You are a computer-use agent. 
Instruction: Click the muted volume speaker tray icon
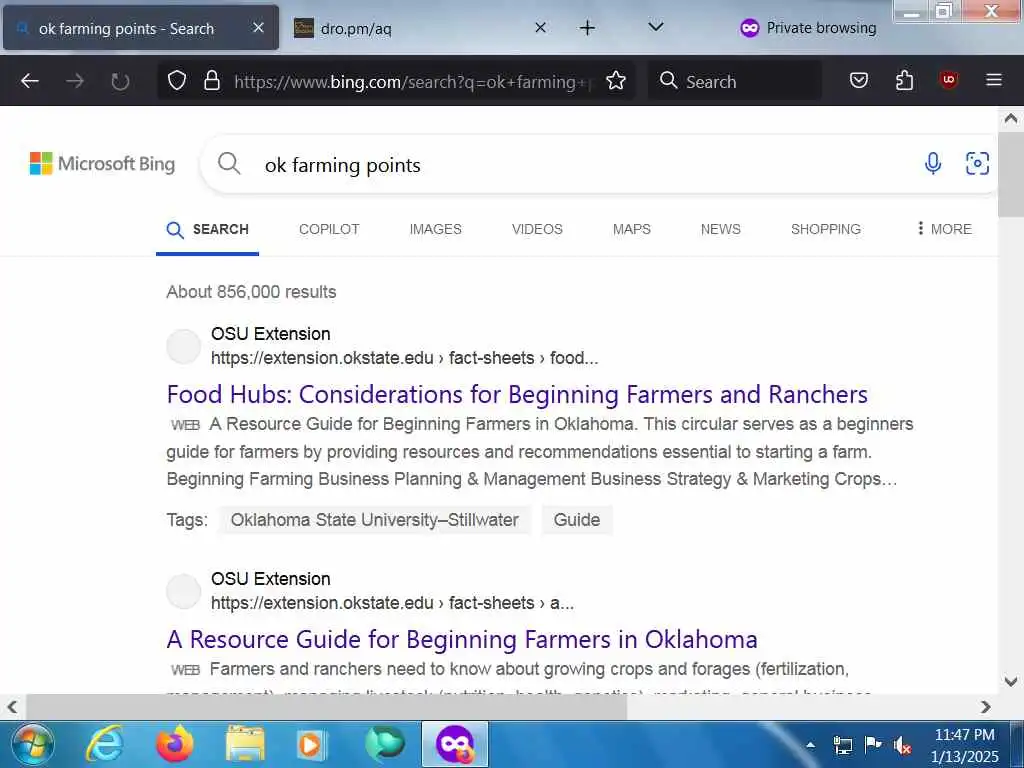coord(903,745)
